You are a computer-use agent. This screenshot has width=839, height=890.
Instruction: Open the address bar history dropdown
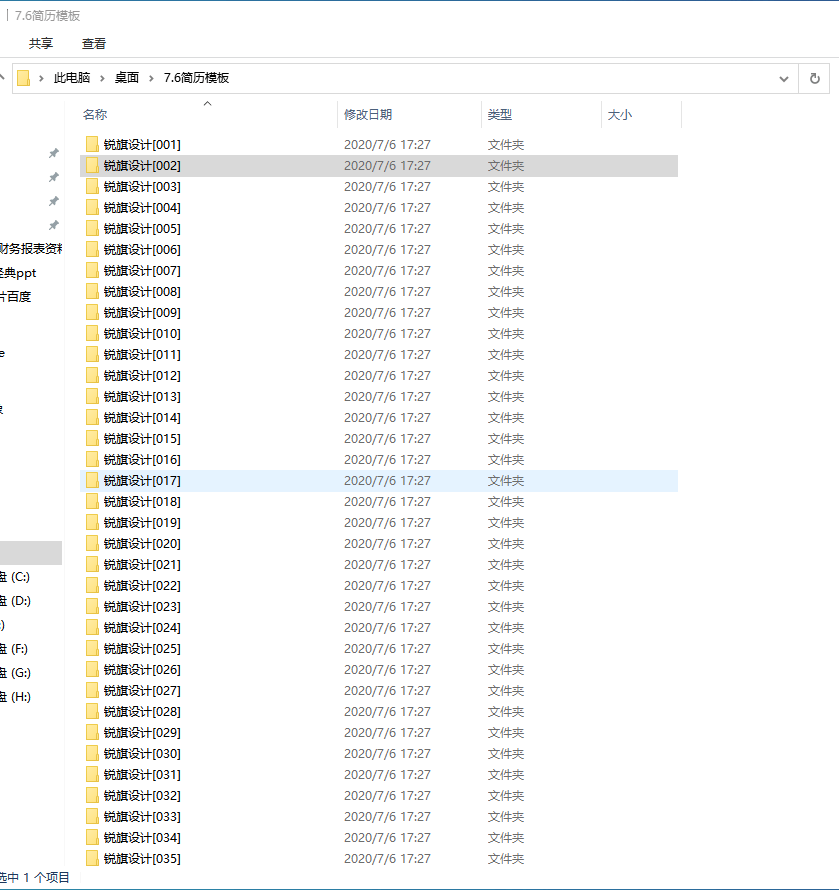(784, 78)
